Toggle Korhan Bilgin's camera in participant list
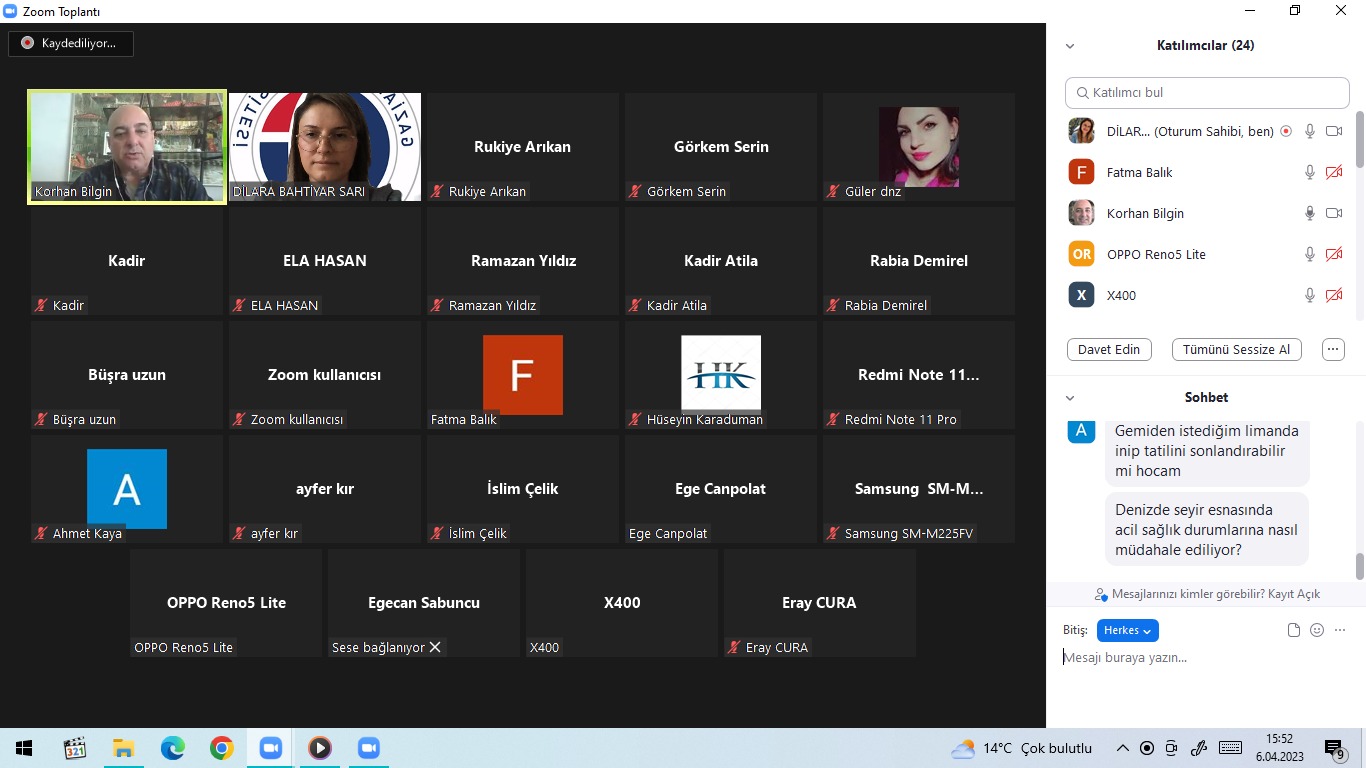Screen dimensions: 1366x768 pos(1333,213)
